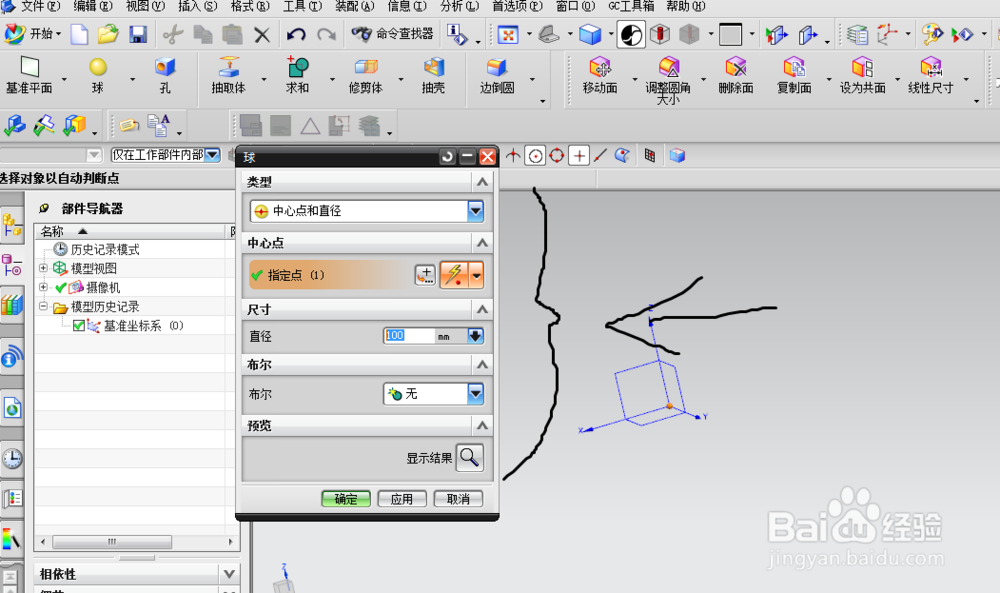
Task: Select the Trim Body (修剪体) tool
Action: tap(365, 76)
